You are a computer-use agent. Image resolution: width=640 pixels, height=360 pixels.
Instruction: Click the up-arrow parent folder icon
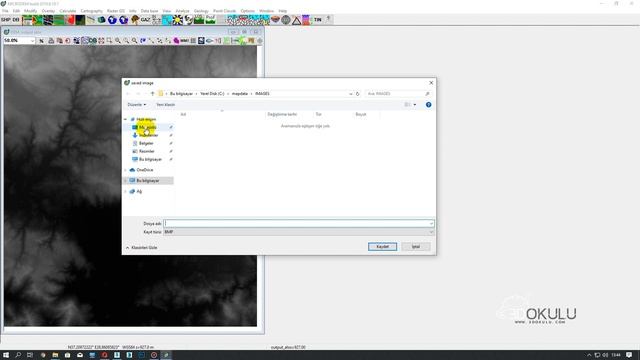coord(153,94)
